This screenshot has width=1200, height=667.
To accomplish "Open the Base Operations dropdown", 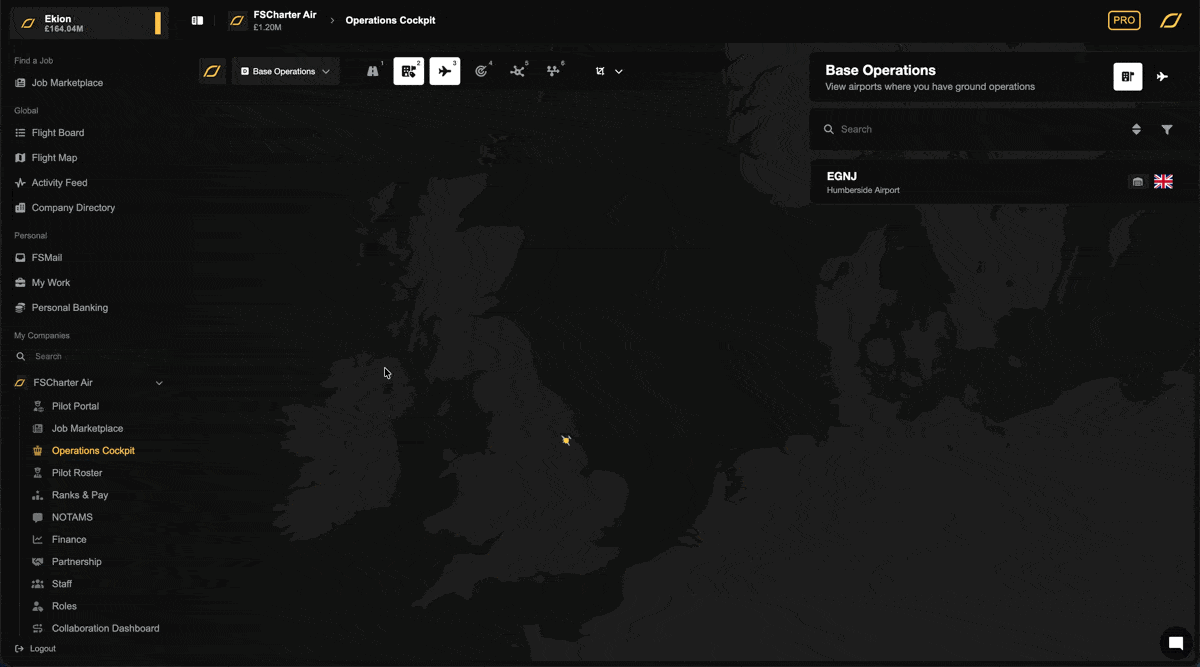I will pos(286,71).
